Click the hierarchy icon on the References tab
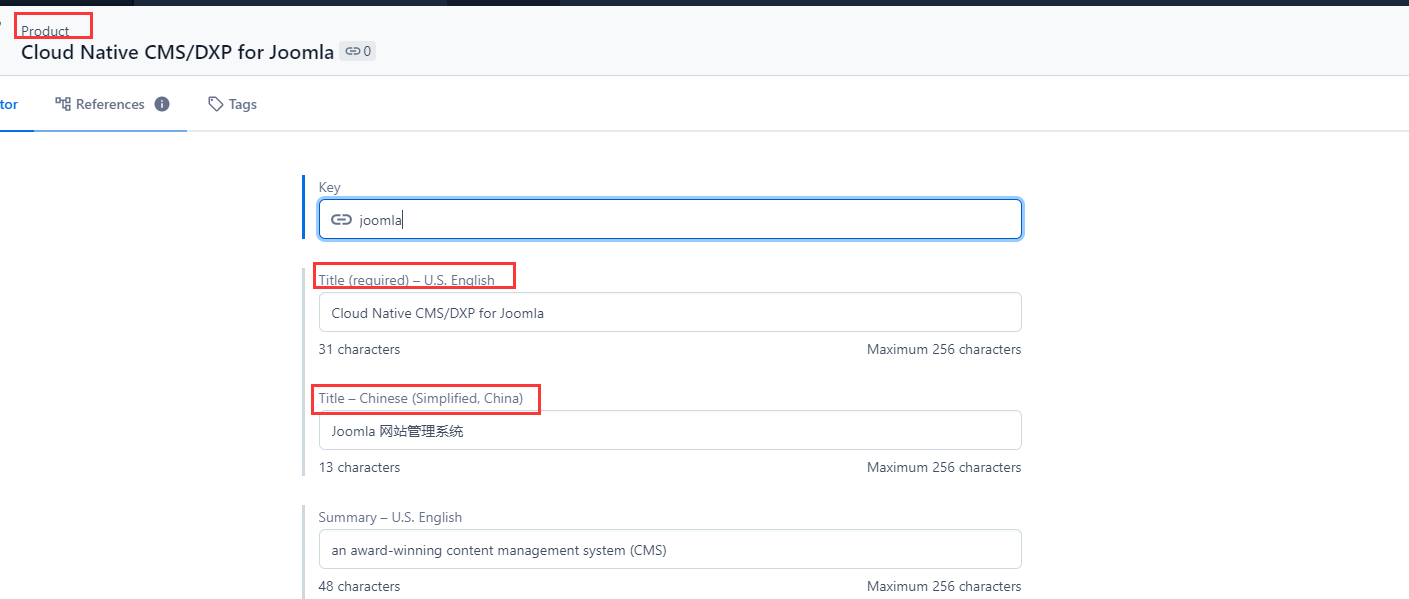Screen dimensions: 1409x599 point(62,103)
